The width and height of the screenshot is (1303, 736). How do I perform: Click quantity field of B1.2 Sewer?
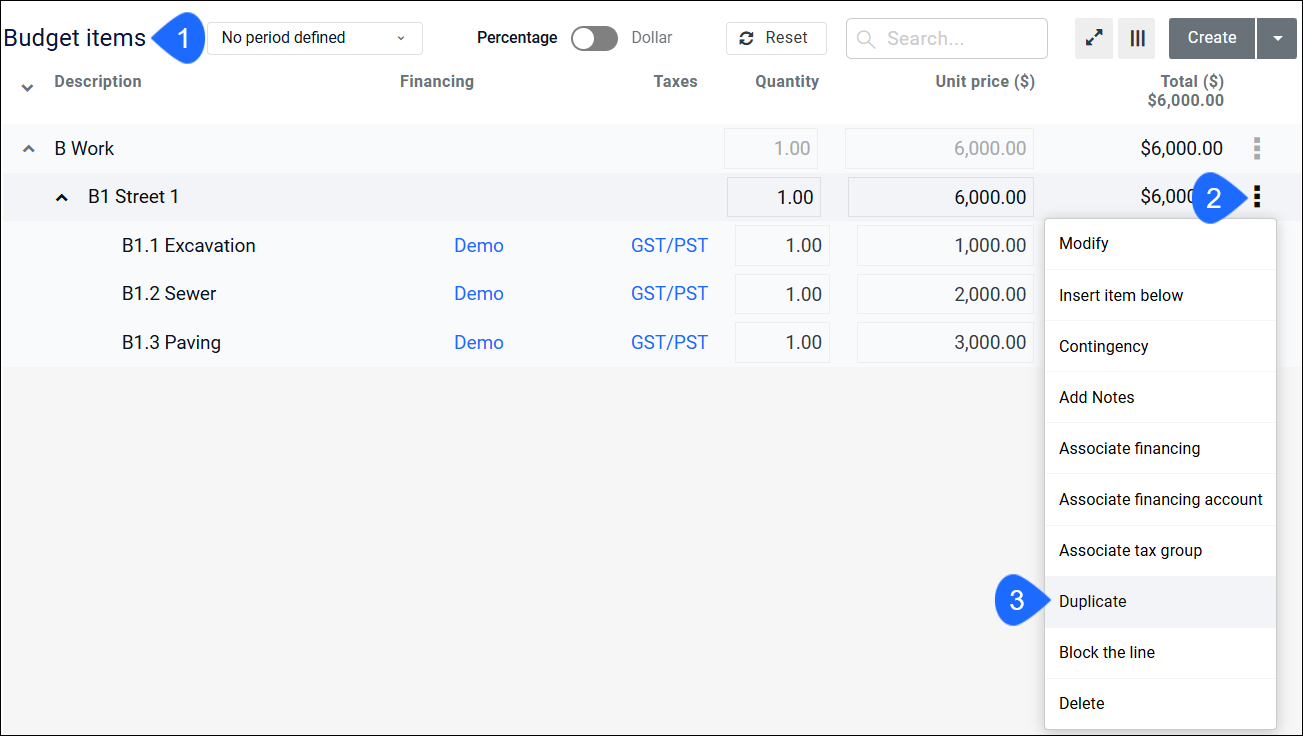782,294
